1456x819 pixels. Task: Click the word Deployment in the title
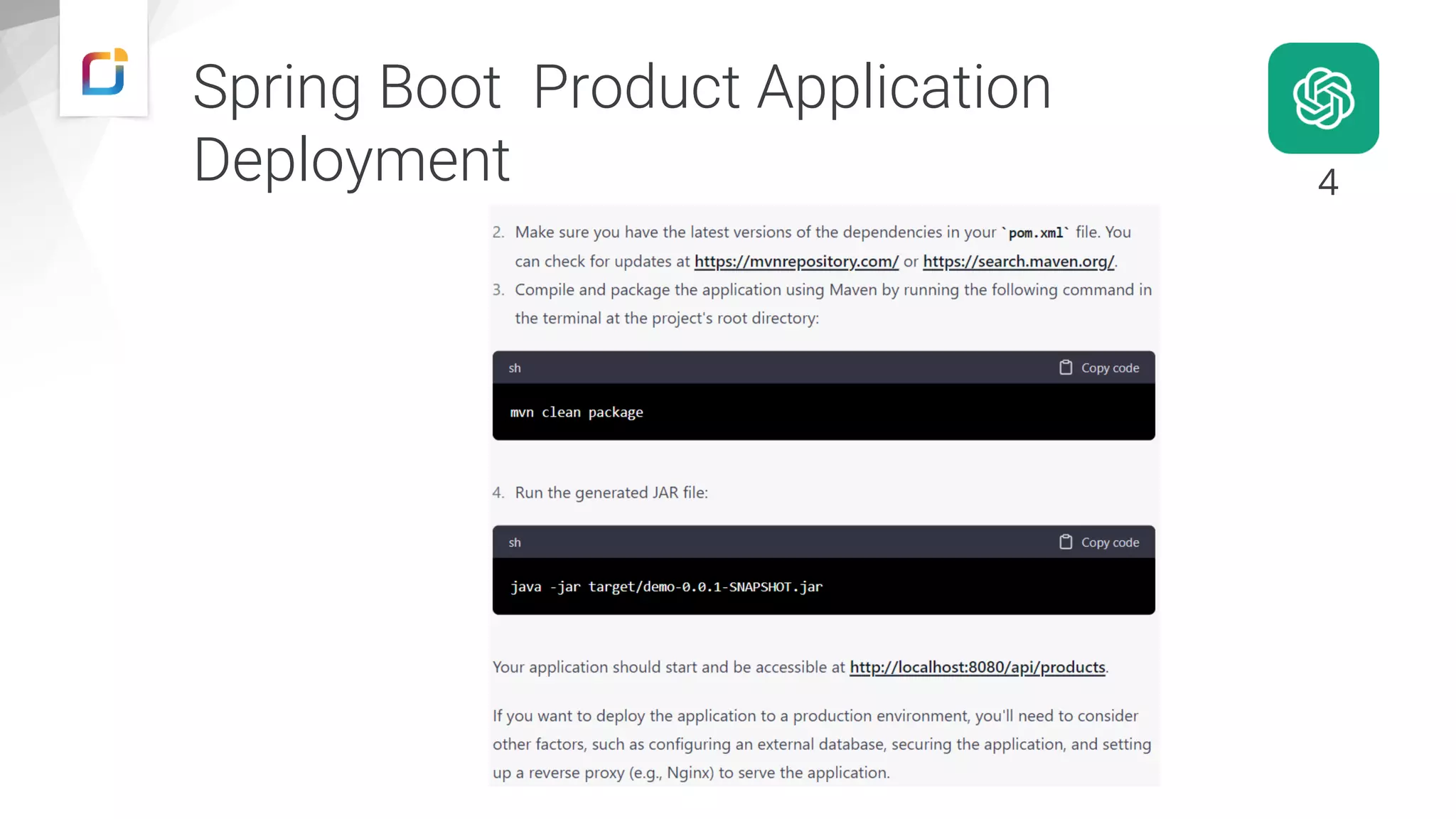pos(351,161)
